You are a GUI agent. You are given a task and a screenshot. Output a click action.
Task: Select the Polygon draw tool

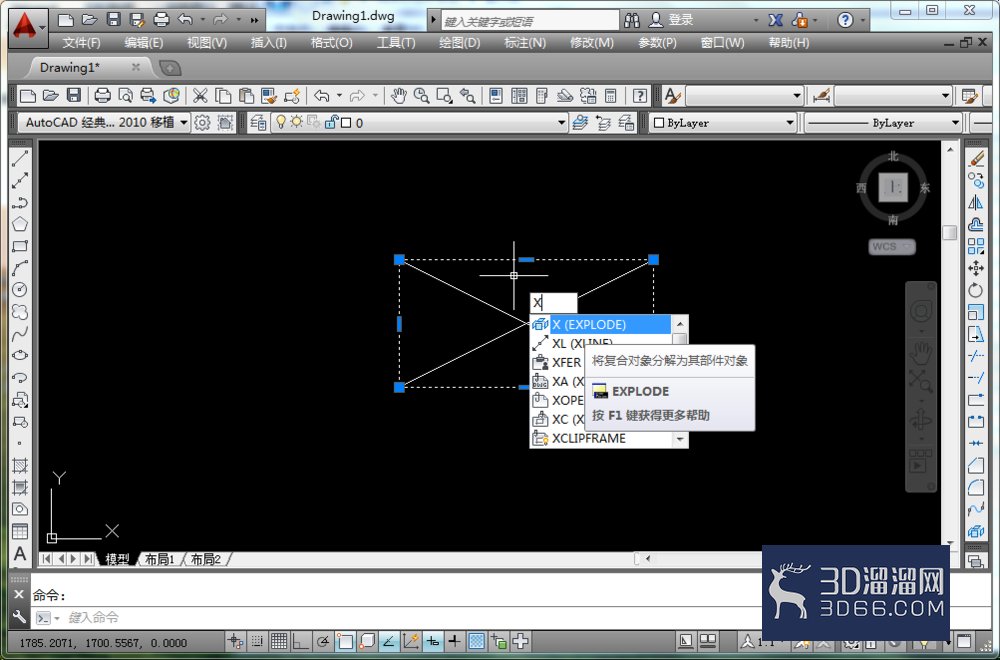[20, 224]
